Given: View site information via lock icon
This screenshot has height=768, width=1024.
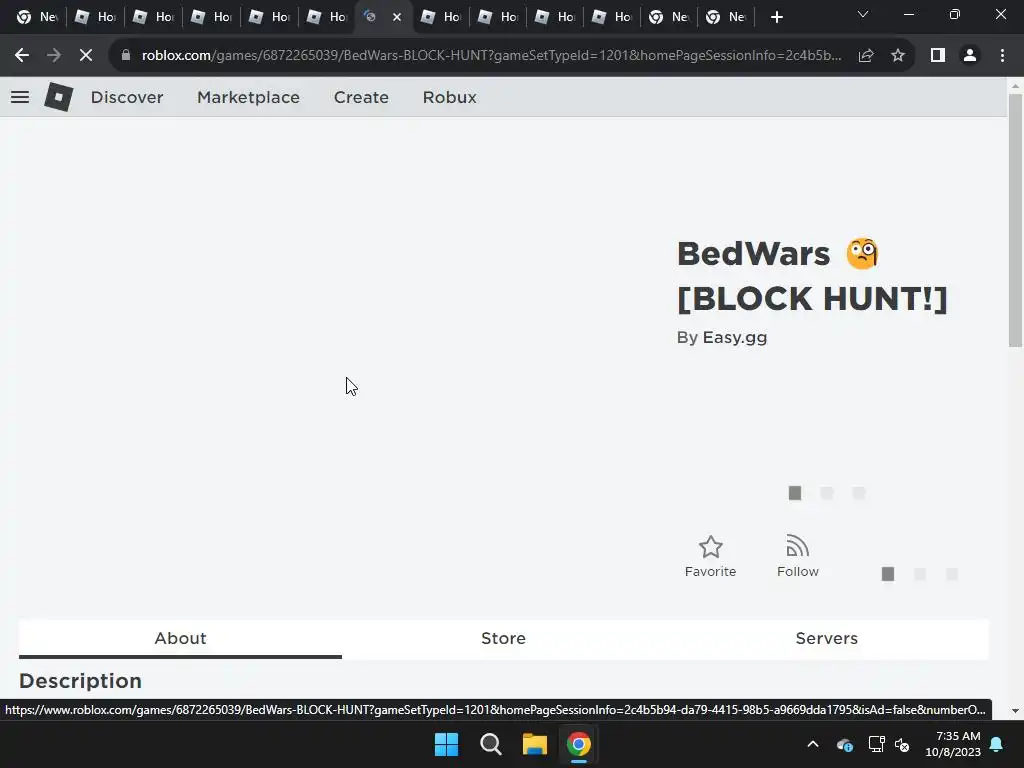Looking at the screenshot, I should pos(126,56).
